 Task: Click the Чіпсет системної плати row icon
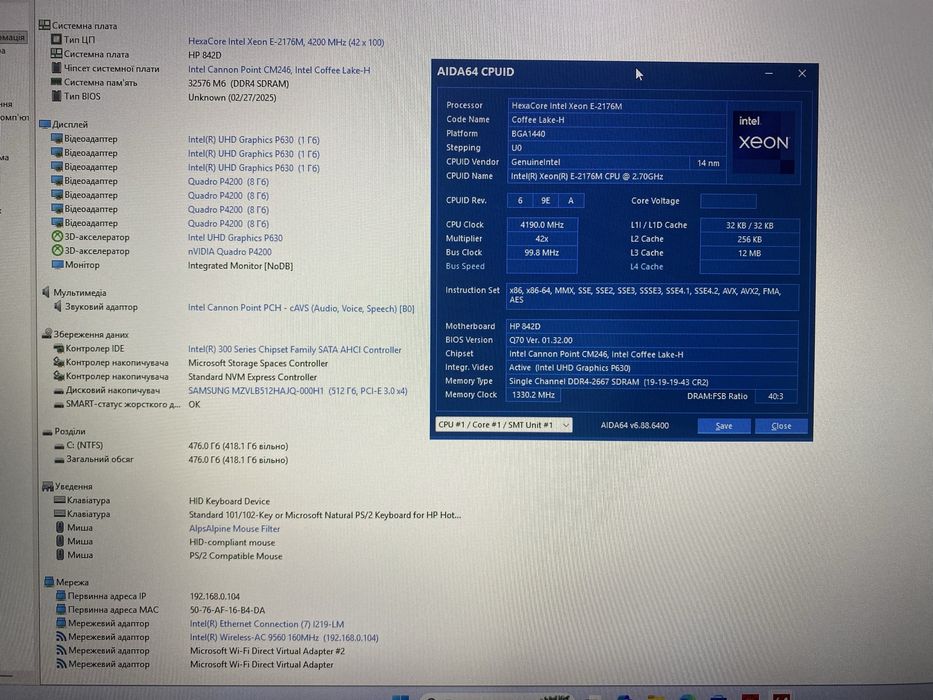(x=57, y=68)
